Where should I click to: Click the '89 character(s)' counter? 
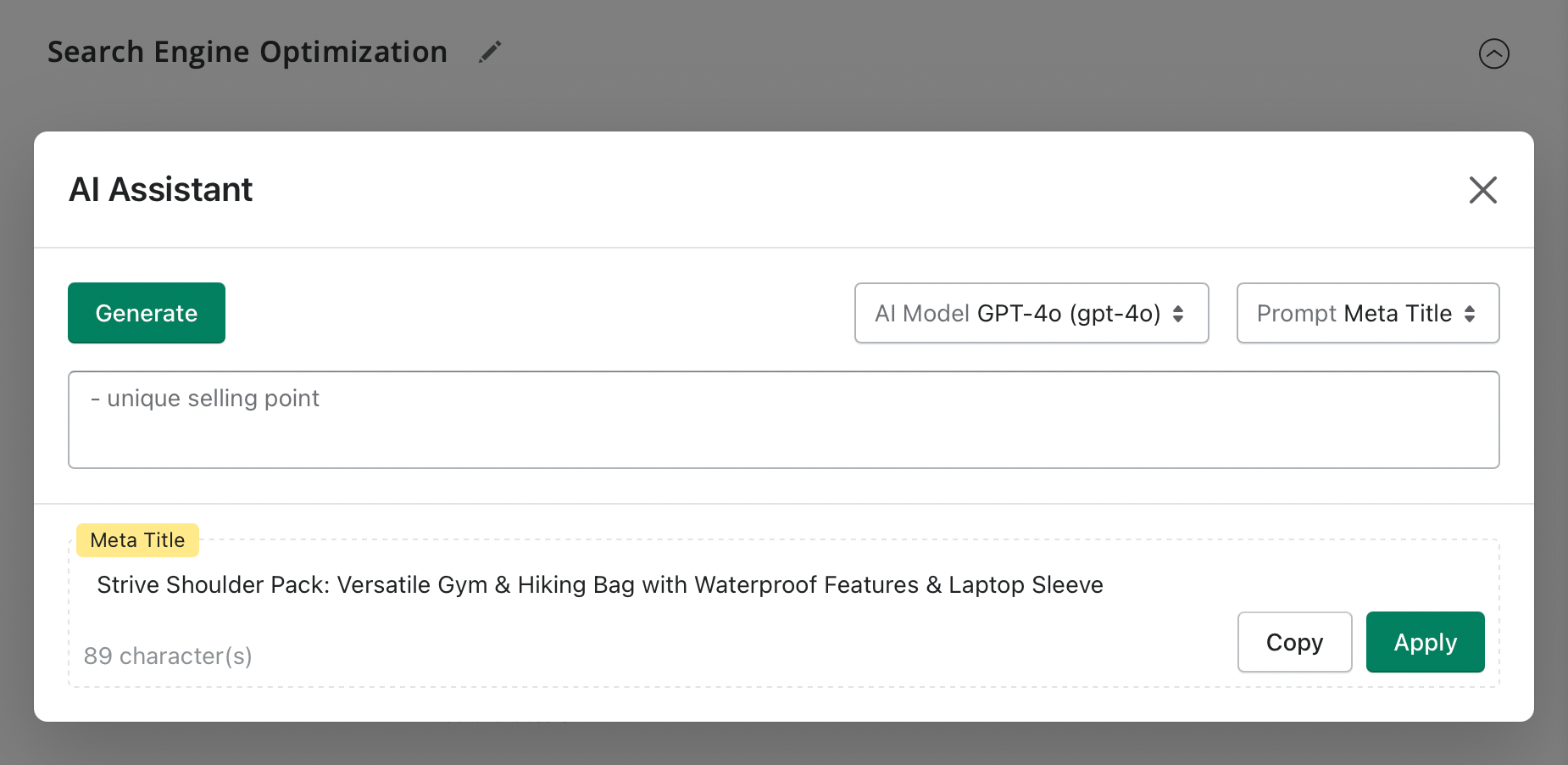click(168, 656)
